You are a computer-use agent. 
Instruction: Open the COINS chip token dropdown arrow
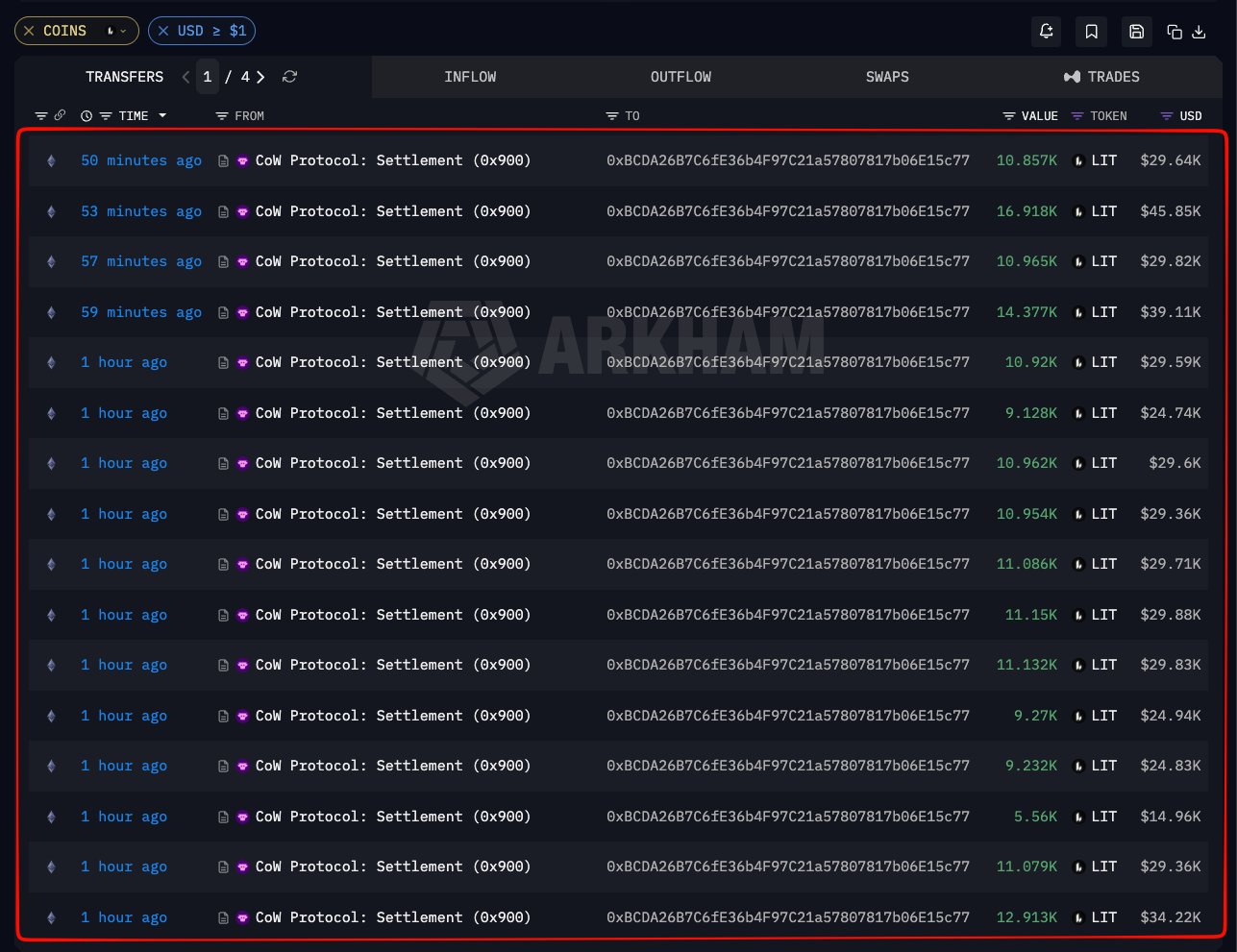click(122, 31)
